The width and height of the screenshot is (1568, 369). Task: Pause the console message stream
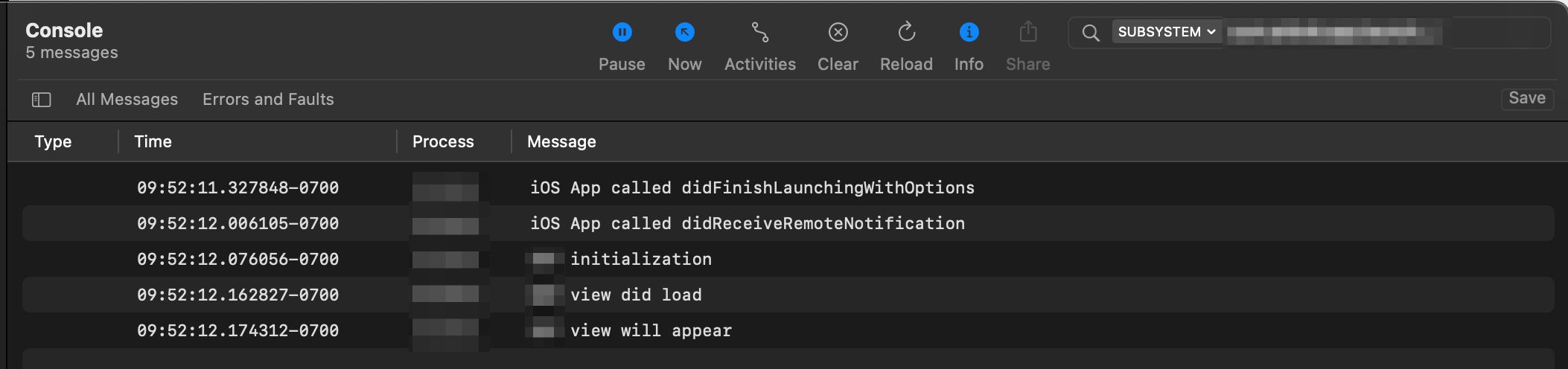click(622, 33)
